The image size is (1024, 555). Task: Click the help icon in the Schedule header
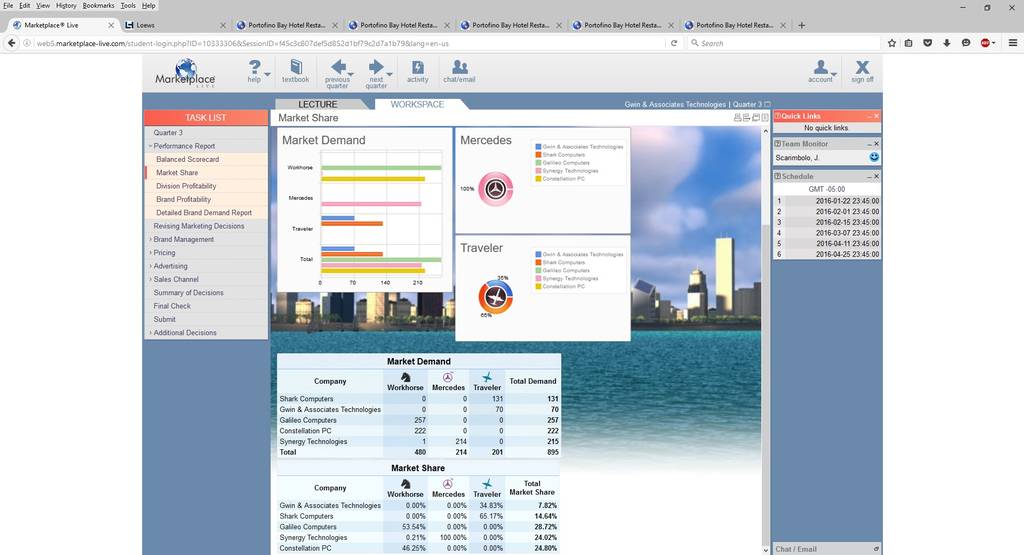(x=778, y=176)
